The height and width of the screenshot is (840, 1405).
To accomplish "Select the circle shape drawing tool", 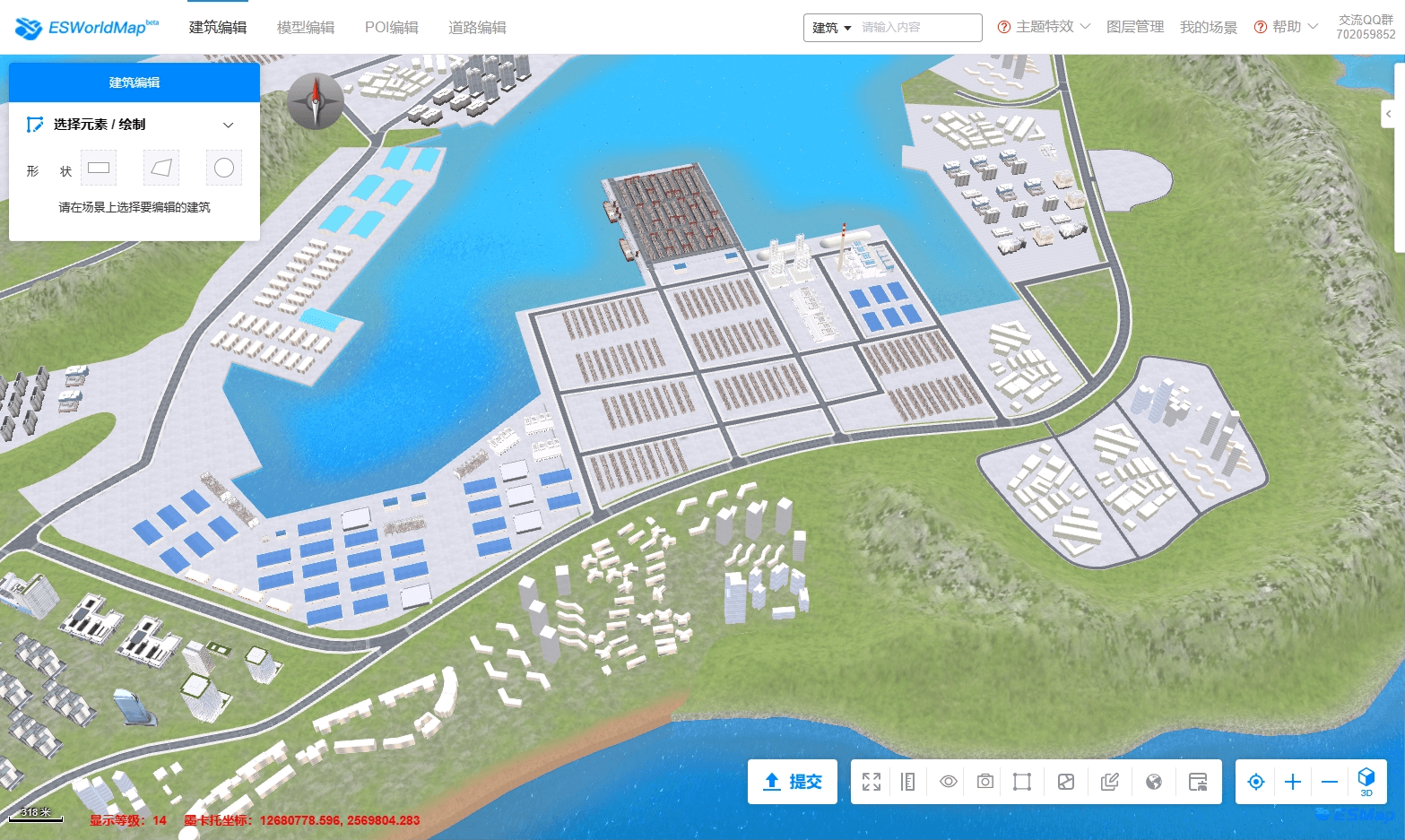I will [224, 168].
